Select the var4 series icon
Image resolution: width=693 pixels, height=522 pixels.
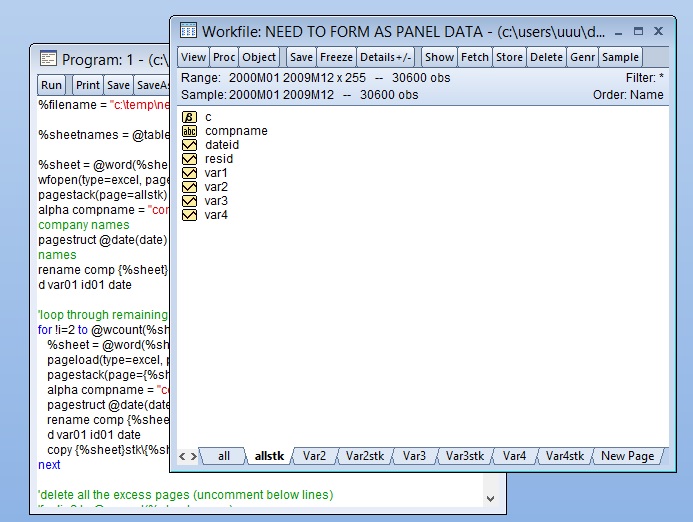coord(189,215)
